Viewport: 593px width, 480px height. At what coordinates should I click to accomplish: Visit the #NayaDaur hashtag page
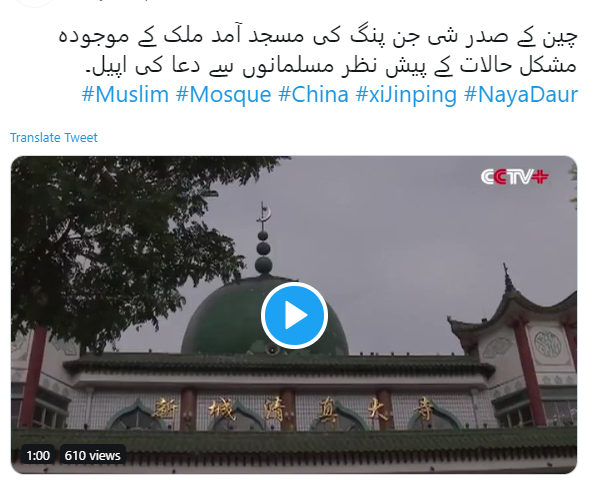click(x=521, y=95)
